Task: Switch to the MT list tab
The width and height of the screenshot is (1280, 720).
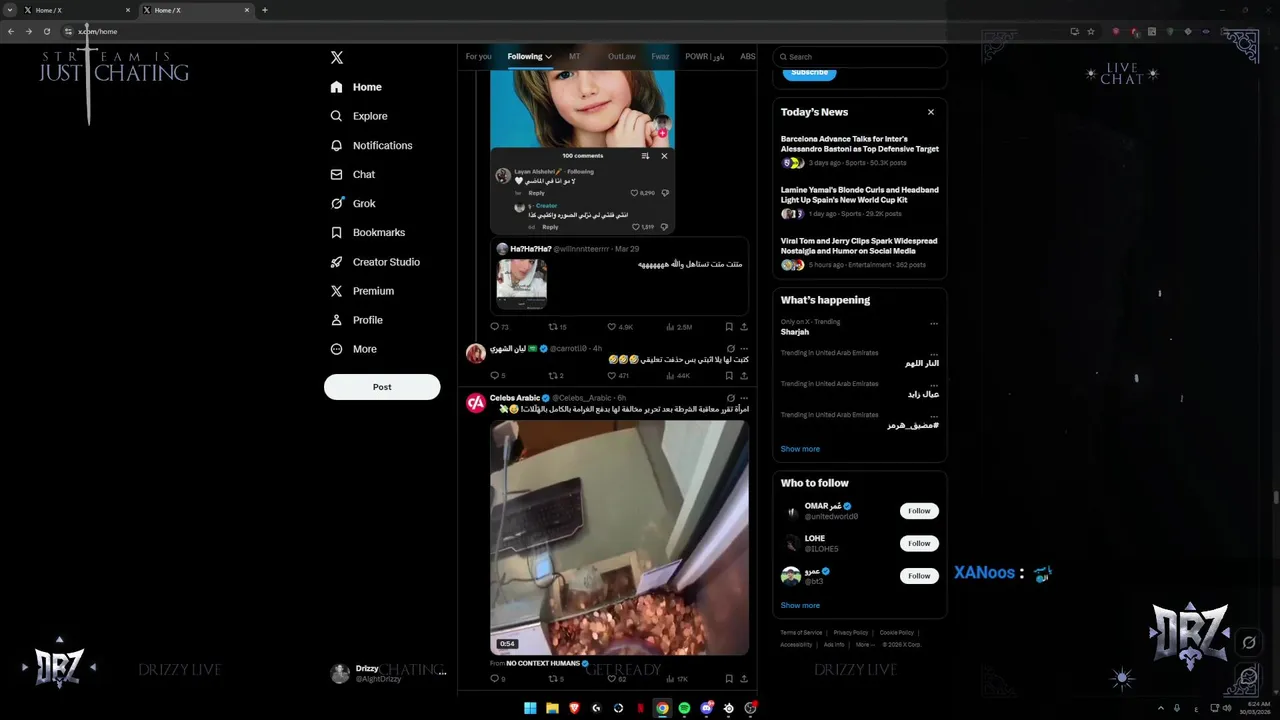Action: (574, 57)
